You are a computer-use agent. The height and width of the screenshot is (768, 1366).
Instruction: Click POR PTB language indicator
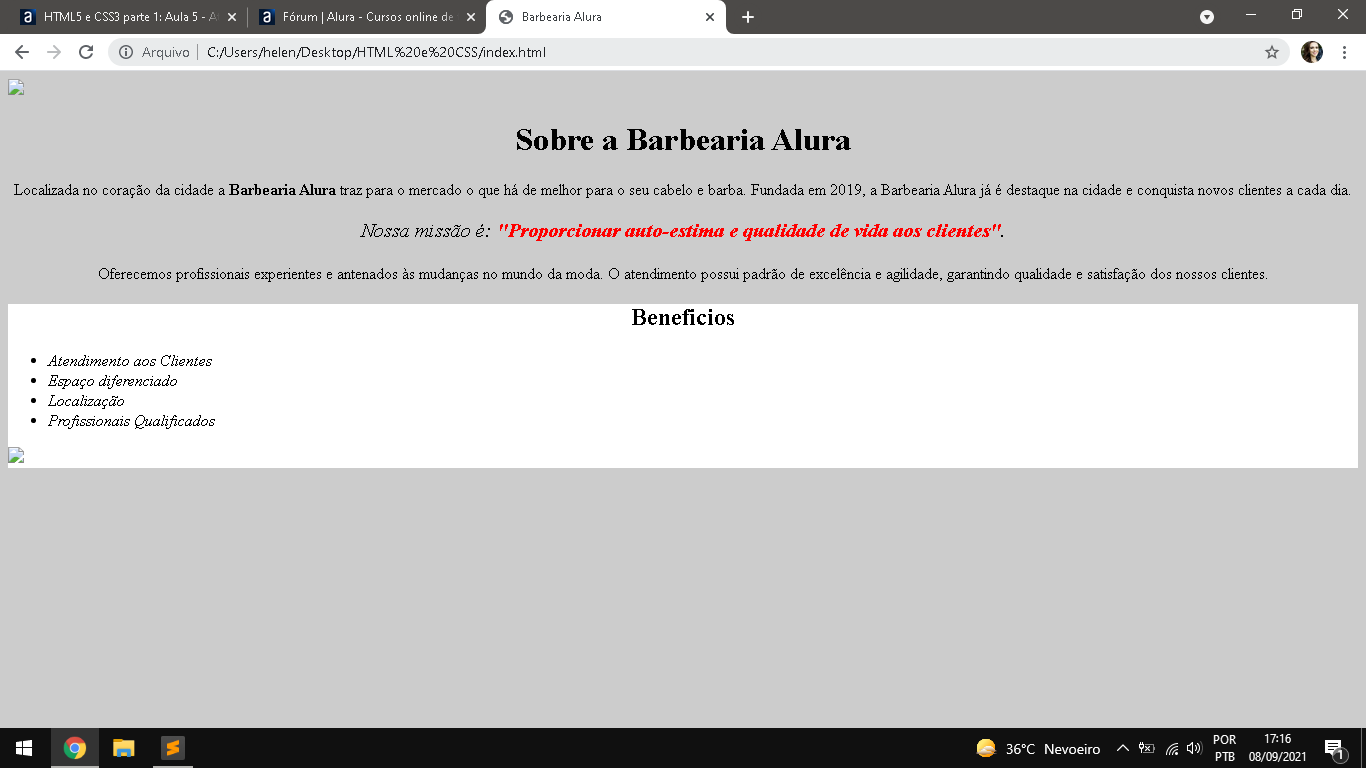point(1225,748)
